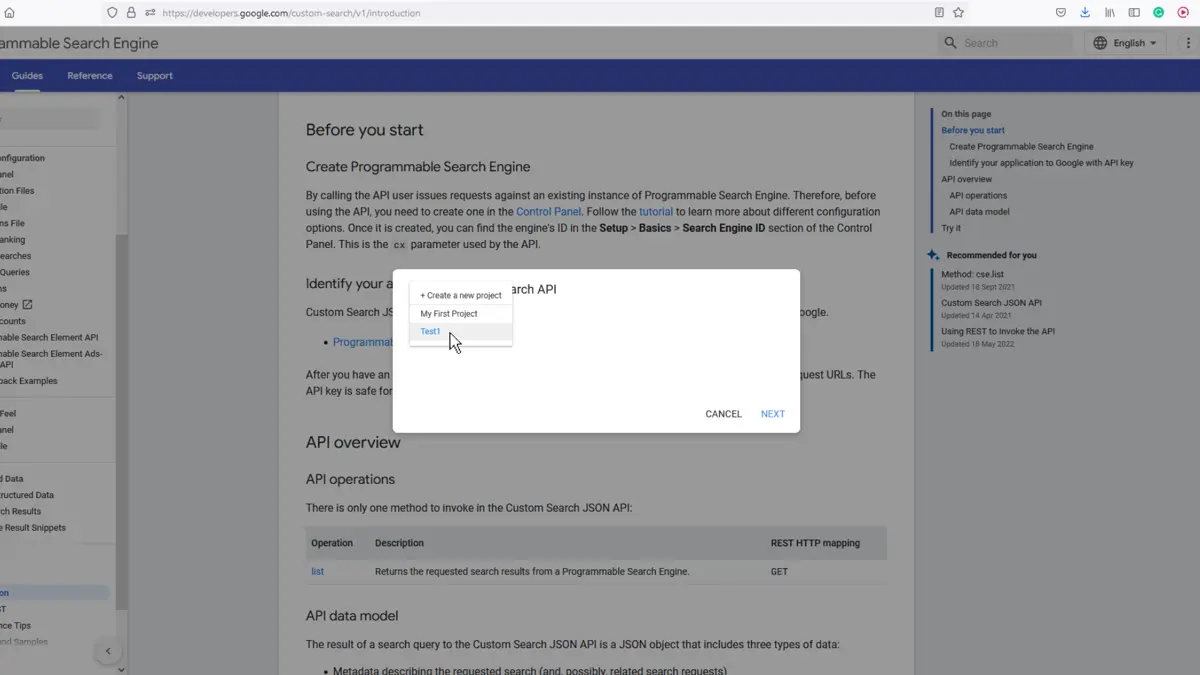Bookmark this page with the star icon
The height and width of the screenshot is (675, 1200).
tap(958, 13)
